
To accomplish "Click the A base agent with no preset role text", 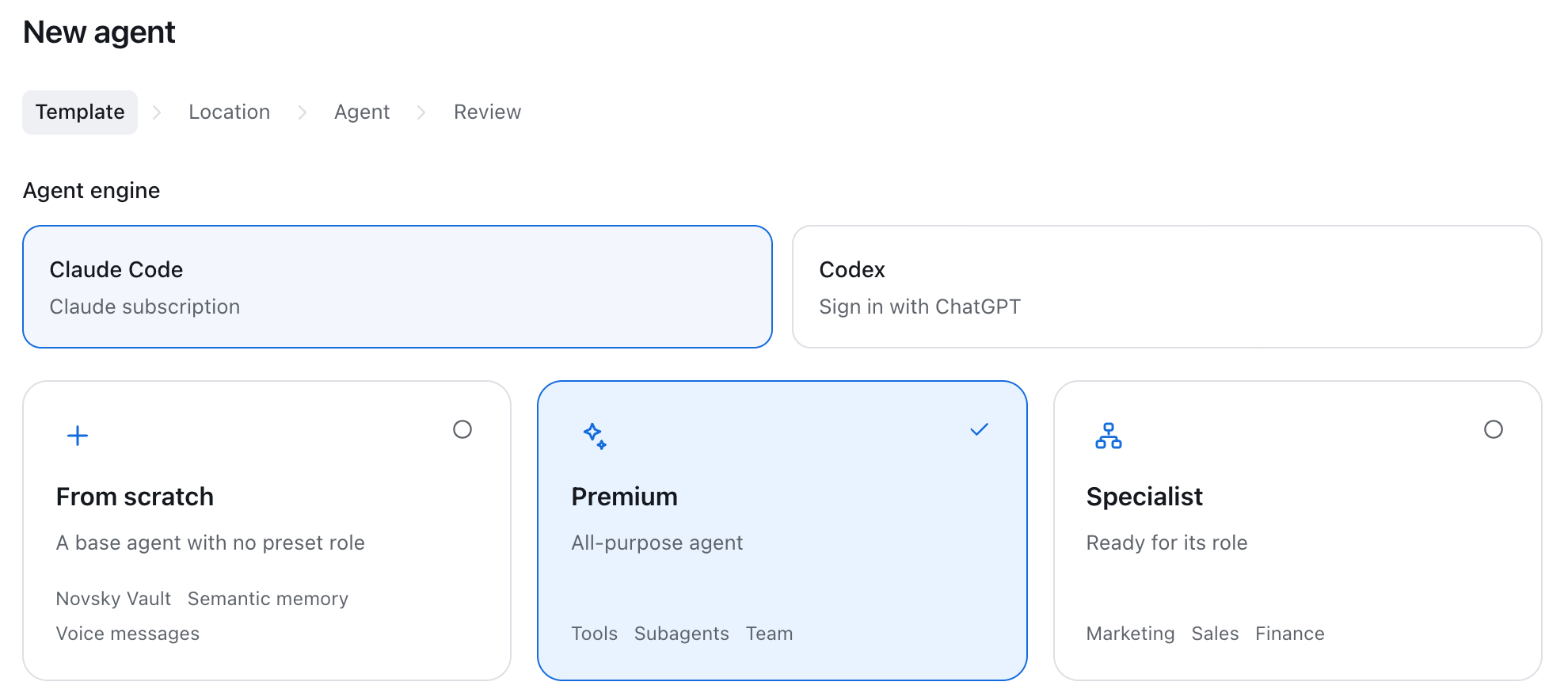I will pos(211,543).
